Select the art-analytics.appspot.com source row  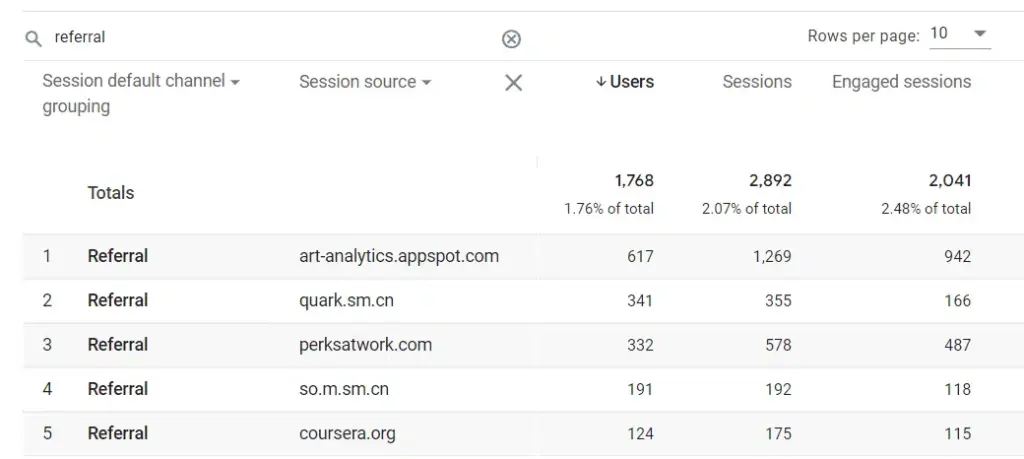tap(399, 256)
